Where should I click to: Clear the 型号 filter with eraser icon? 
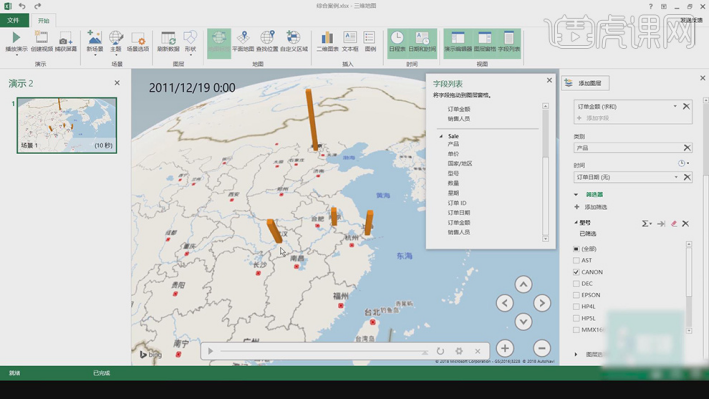click(674, 223)
